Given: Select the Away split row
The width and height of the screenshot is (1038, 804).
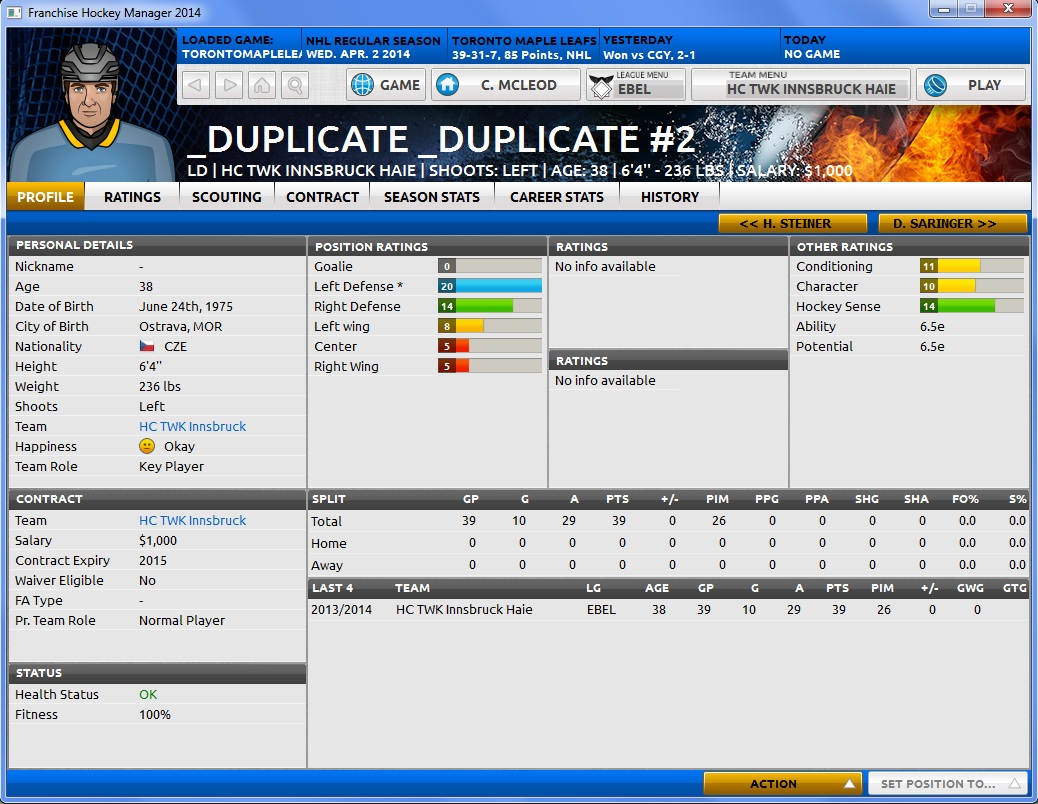Looking at the screenshot, I should tap(668, 565).
